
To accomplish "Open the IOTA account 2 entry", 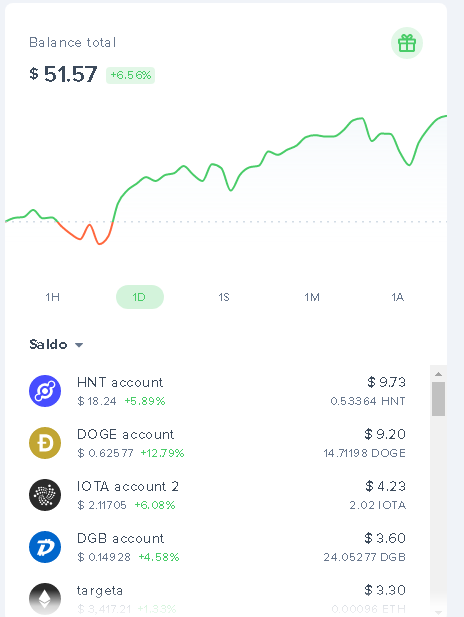I will point(217,495).
